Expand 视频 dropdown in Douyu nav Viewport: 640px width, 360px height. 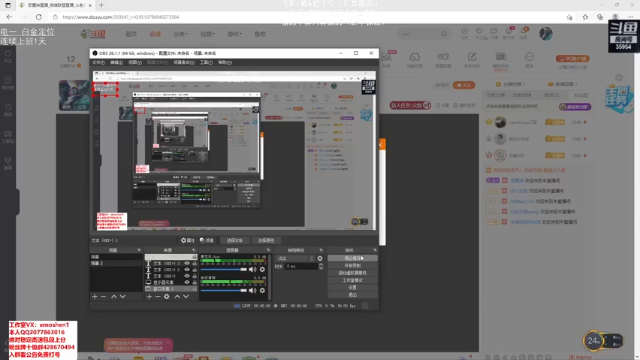(207, 34)
